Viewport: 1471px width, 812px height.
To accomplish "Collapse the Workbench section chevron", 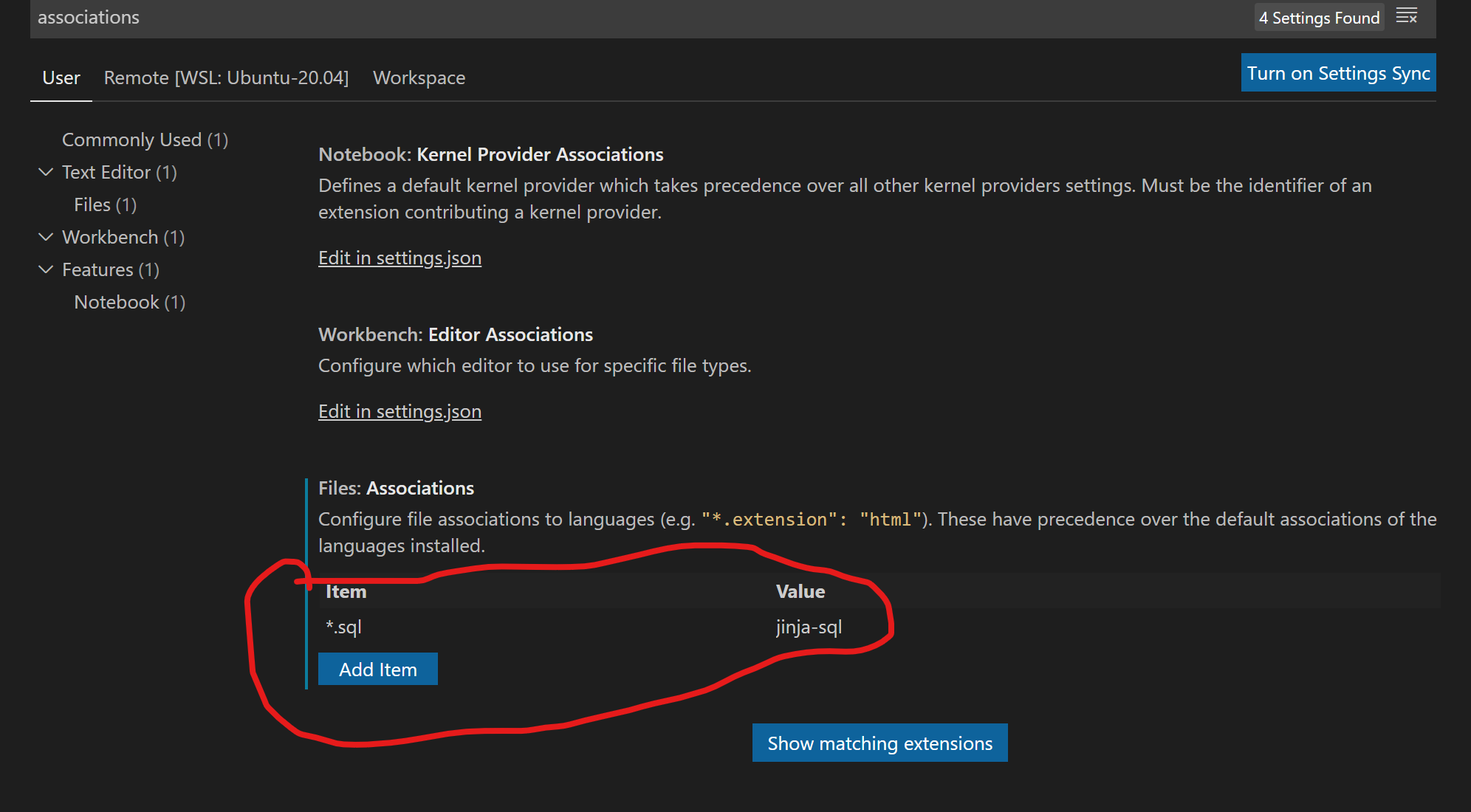I will point(46,237).
